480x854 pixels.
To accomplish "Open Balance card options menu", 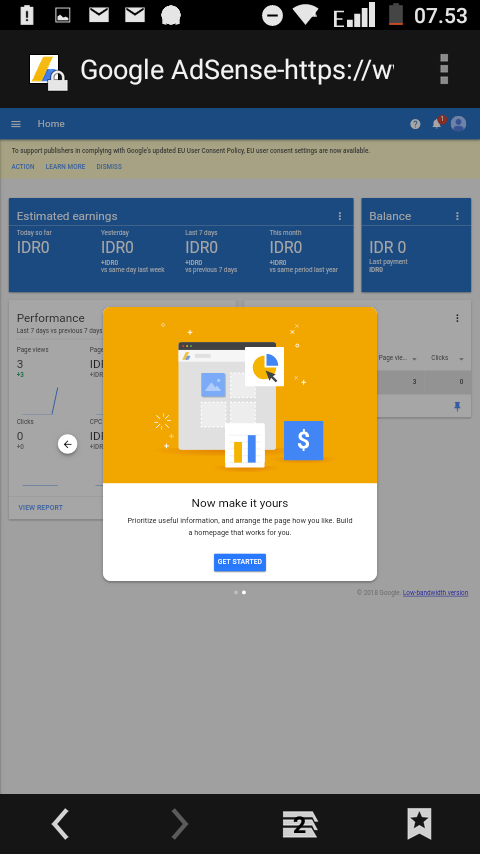I will tap(457, 216).
